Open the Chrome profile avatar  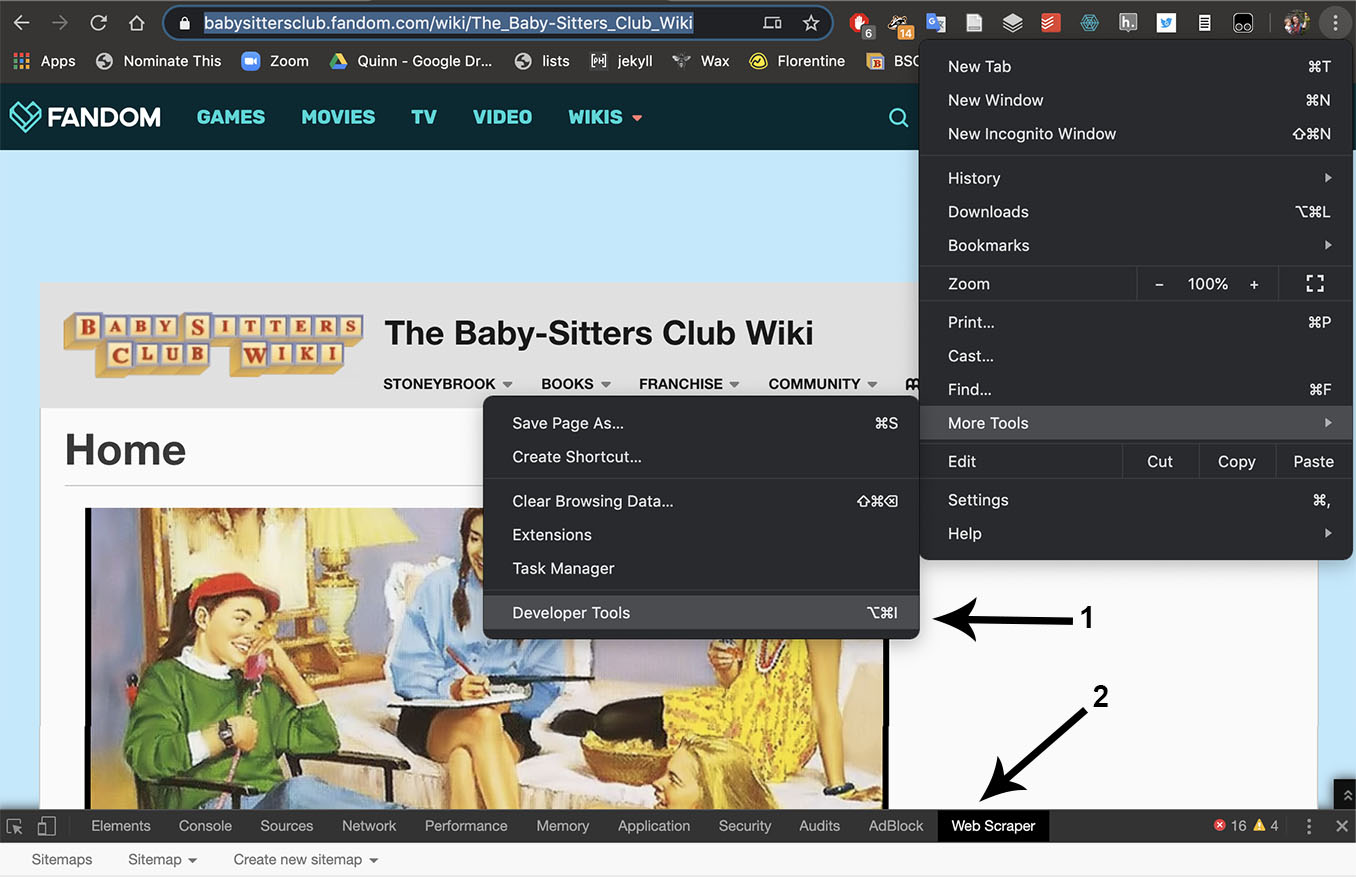1296,22
